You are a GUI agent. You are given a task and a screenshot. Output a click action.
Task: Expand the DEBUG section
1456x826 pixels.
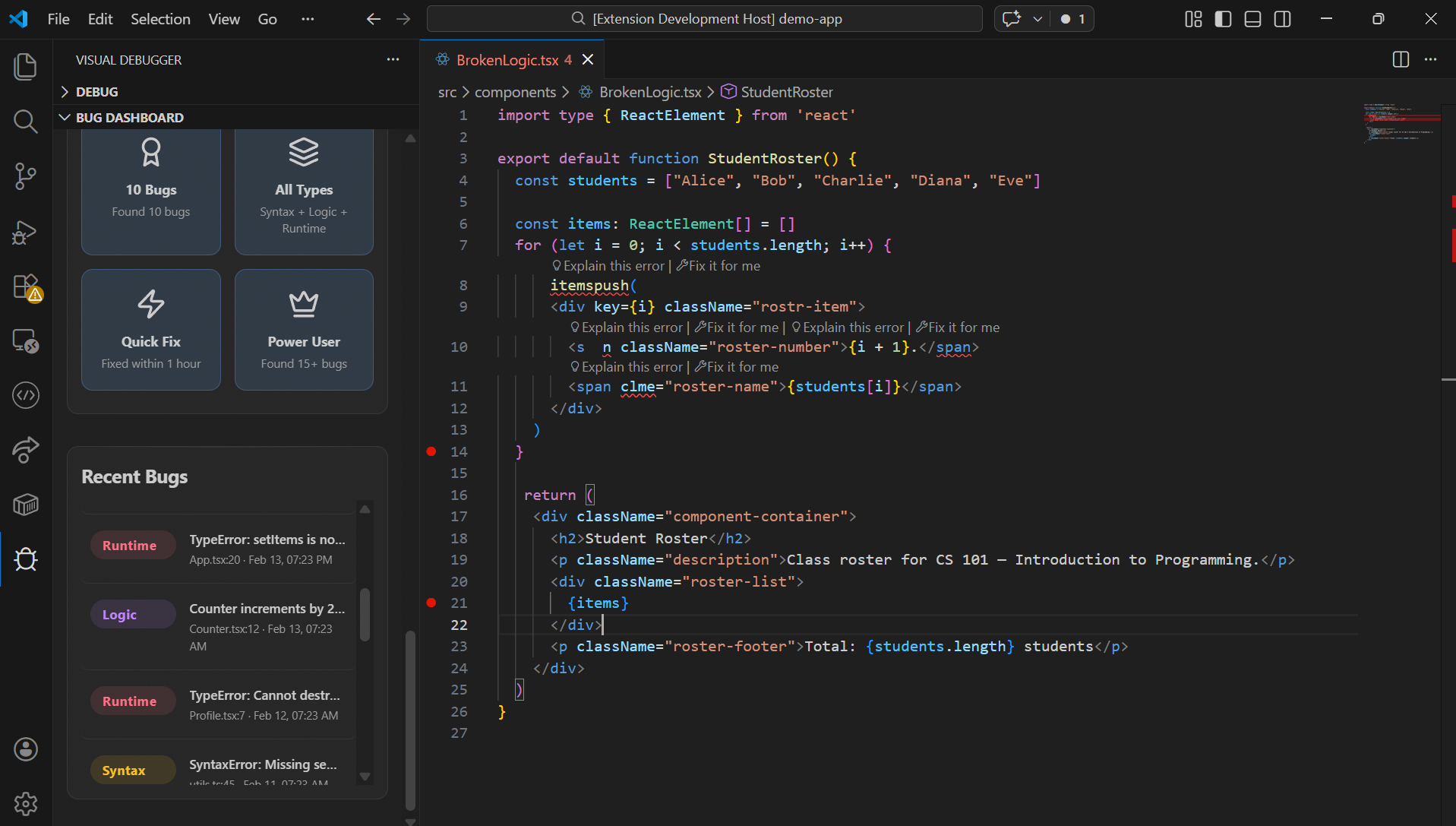(96, 92)
